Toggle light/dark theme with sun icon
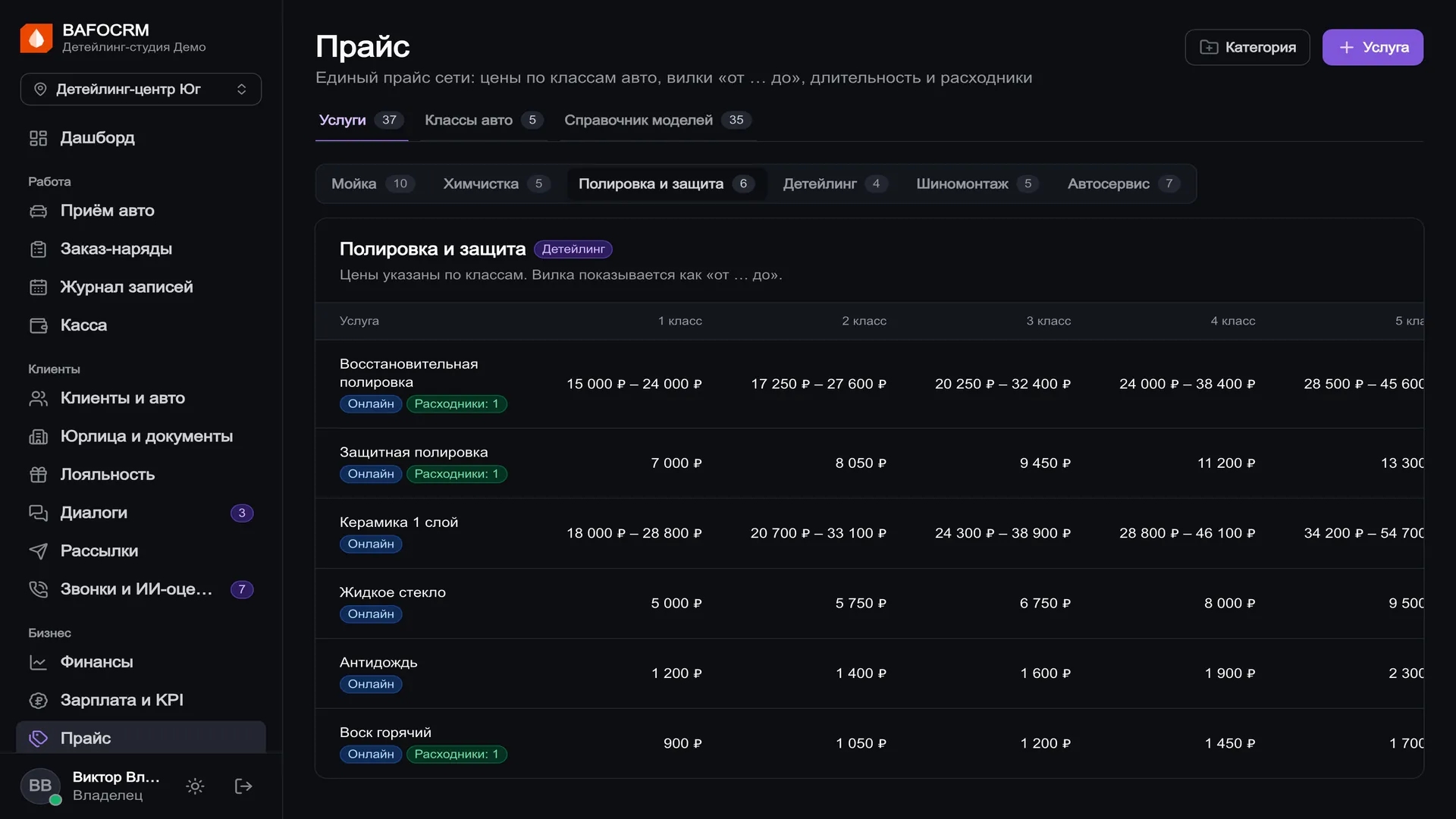The width and height of the screenshot is (1456, 819). (195, 786)
